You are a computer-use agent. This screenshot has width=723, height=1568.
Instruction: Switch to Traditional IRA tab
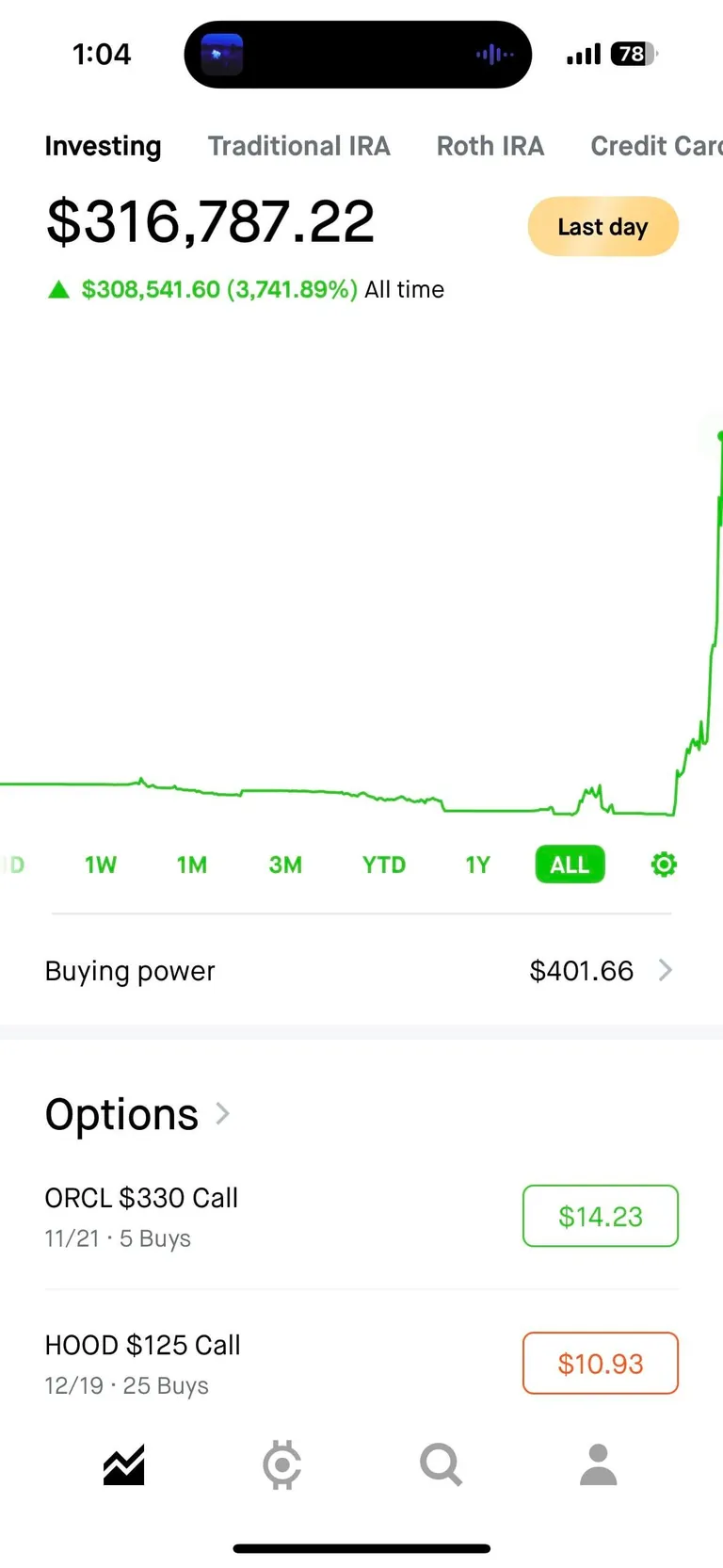[298, 146]
